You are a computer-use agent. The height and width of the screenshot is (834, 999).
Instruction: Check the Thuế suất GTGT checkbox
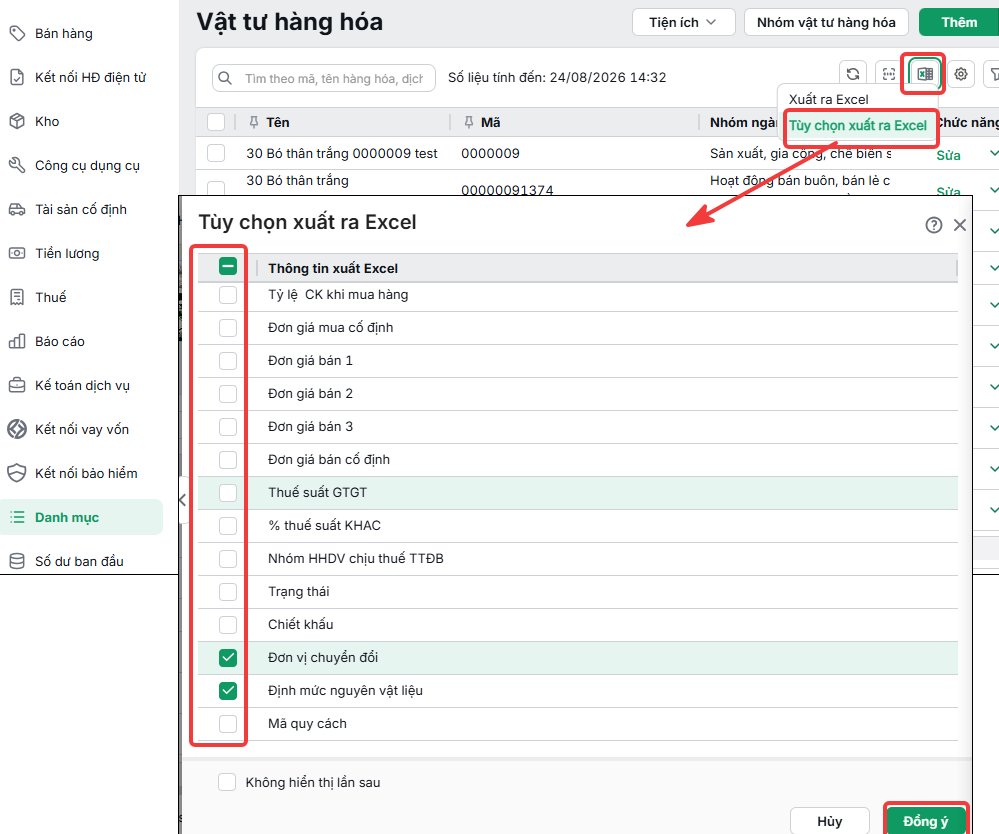227,492
